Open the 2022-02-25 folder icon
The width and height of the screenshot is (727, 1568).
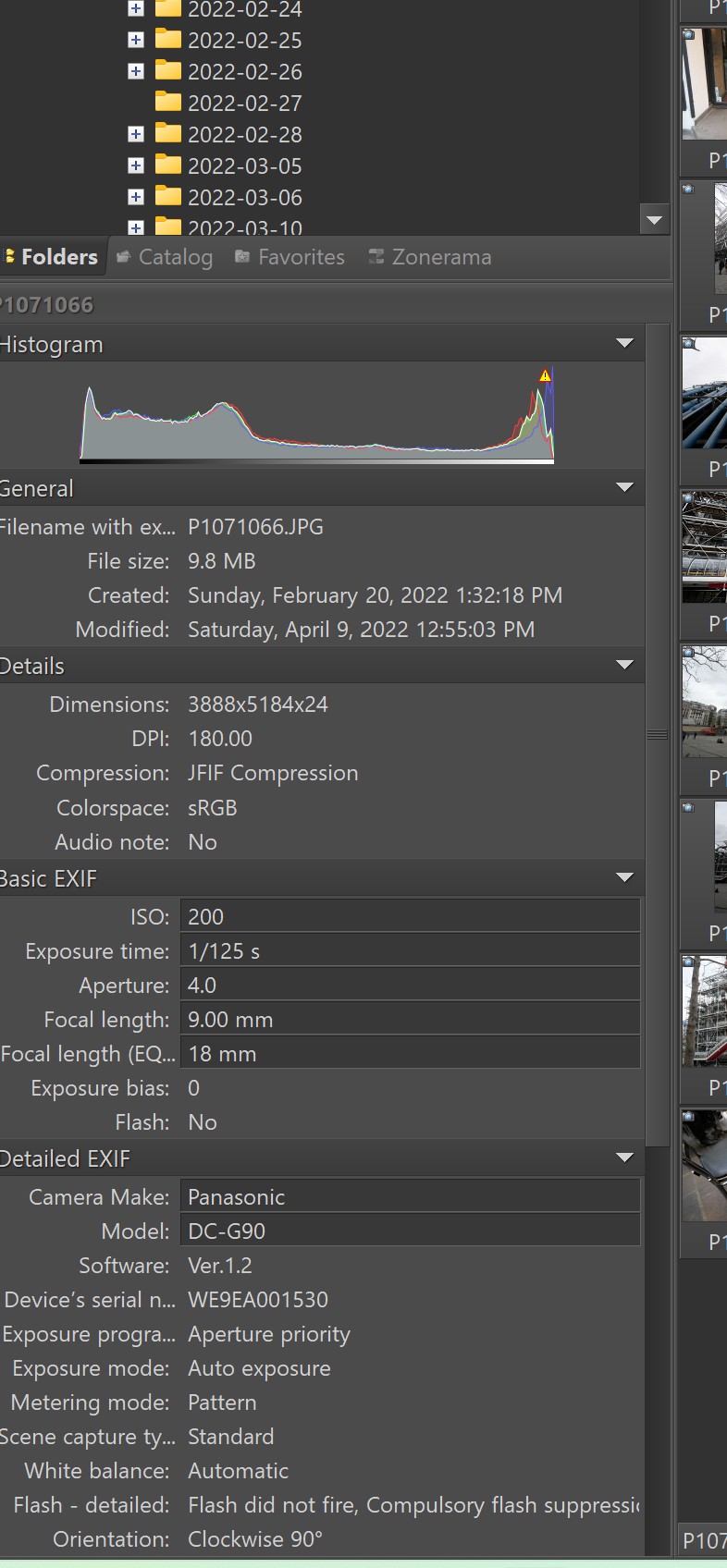[168, 39]
